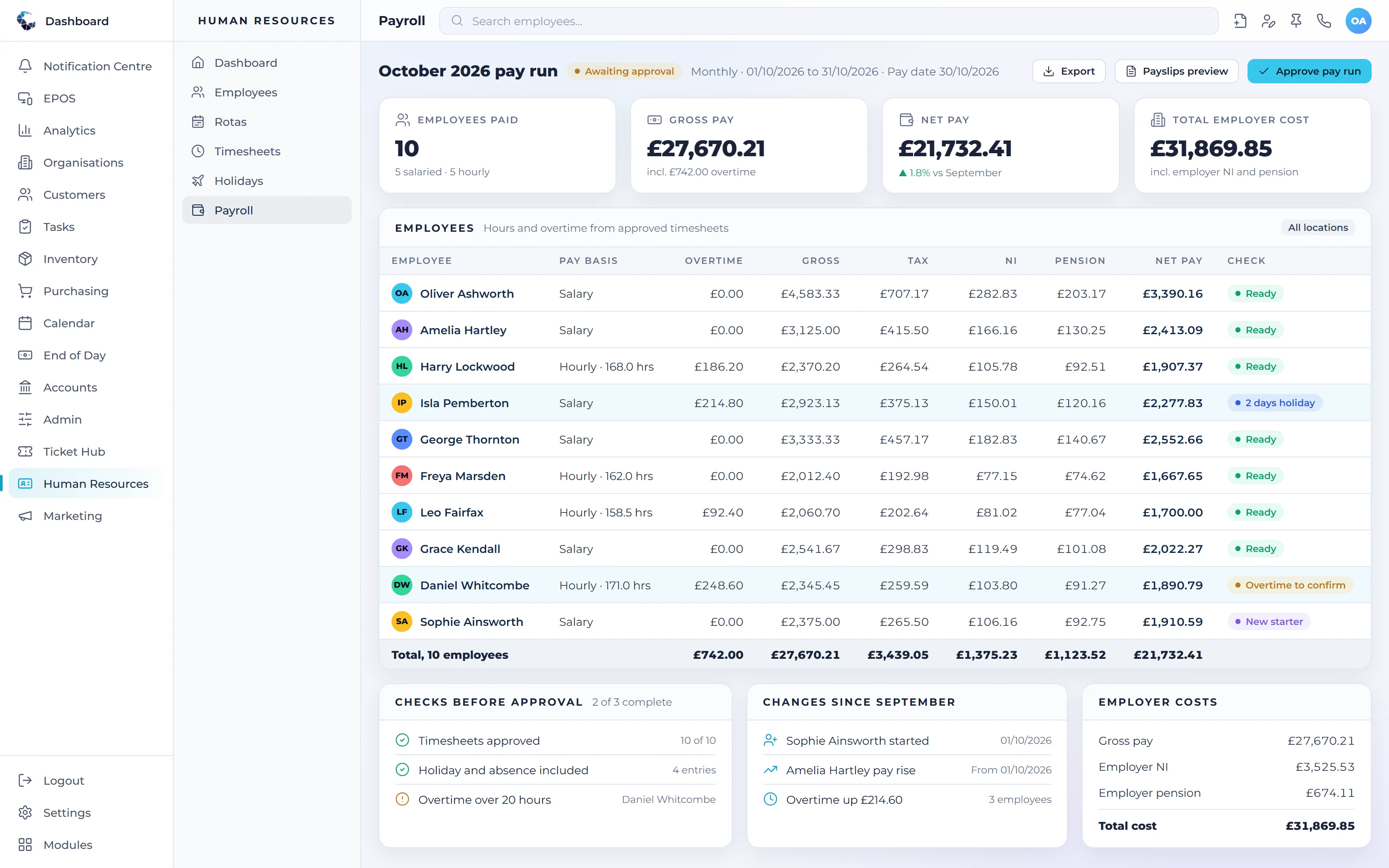Select Payroll in the HR menu
The height and width of the screenshot is (868, 1389).
point(267,210)
